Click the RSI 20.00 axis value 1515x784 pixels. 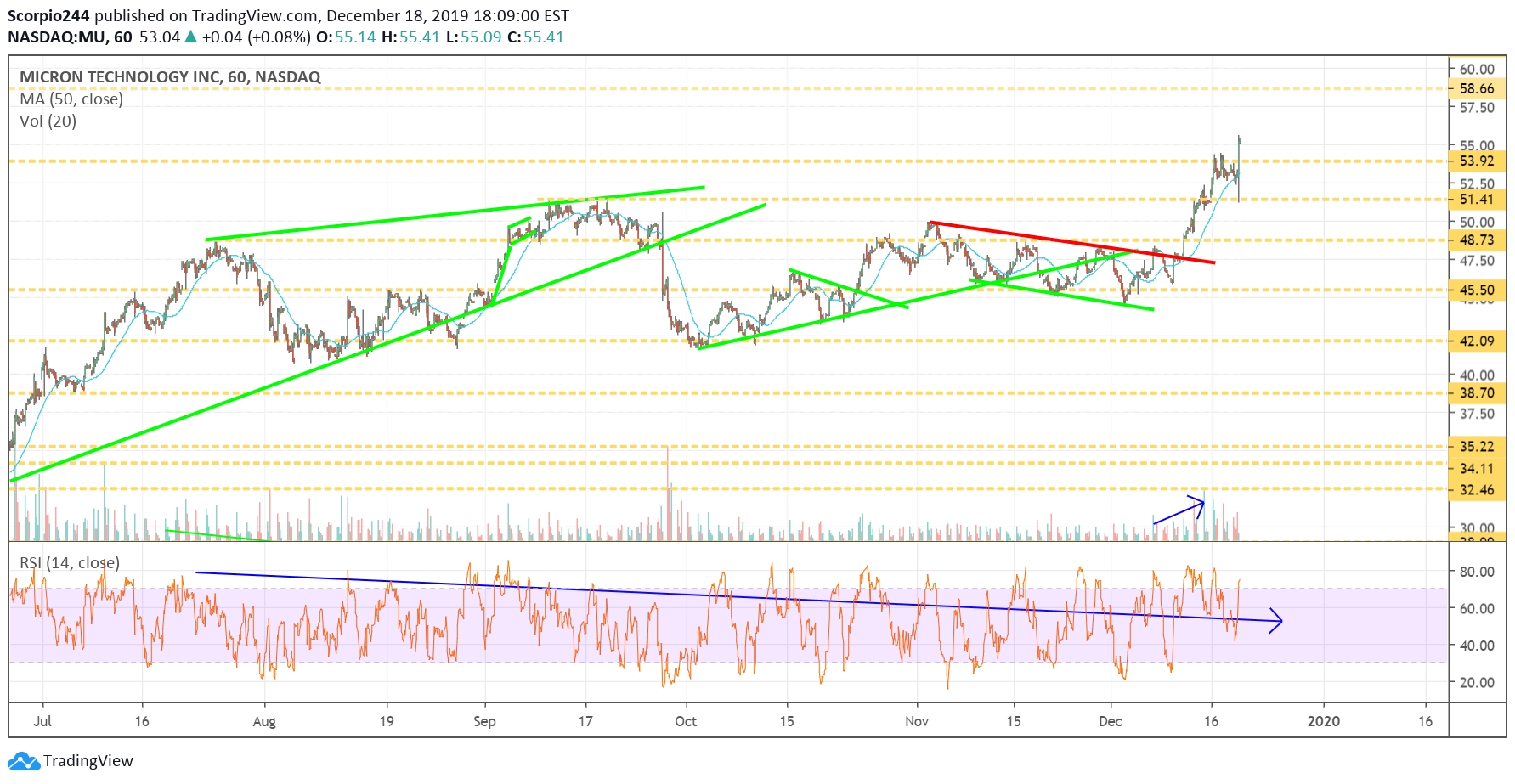click(1477, 682)
